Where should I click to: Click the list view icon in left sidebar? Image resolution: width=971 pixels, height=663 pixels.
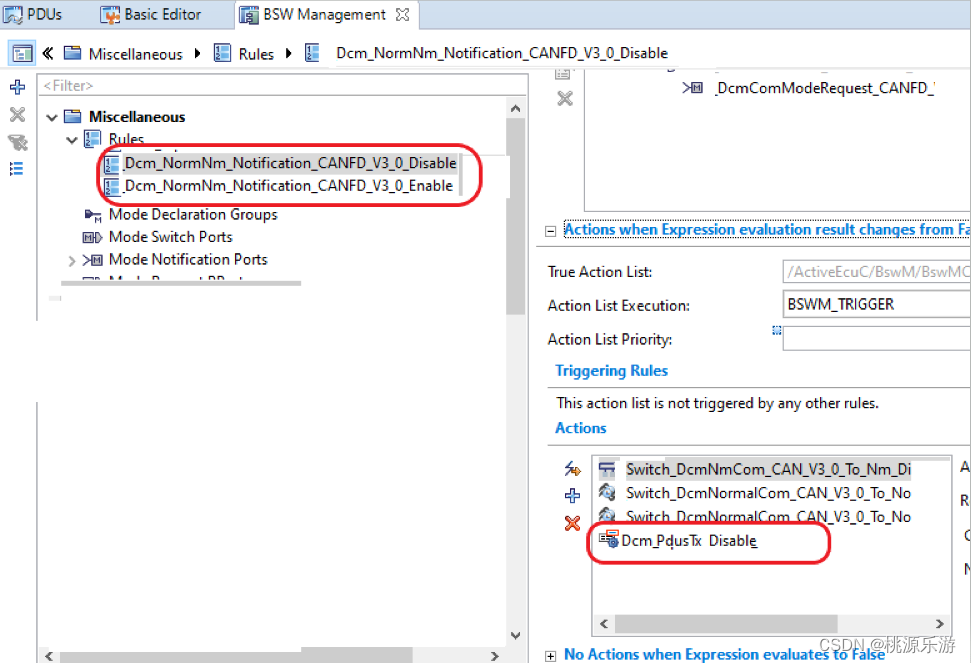coord(17,168)
